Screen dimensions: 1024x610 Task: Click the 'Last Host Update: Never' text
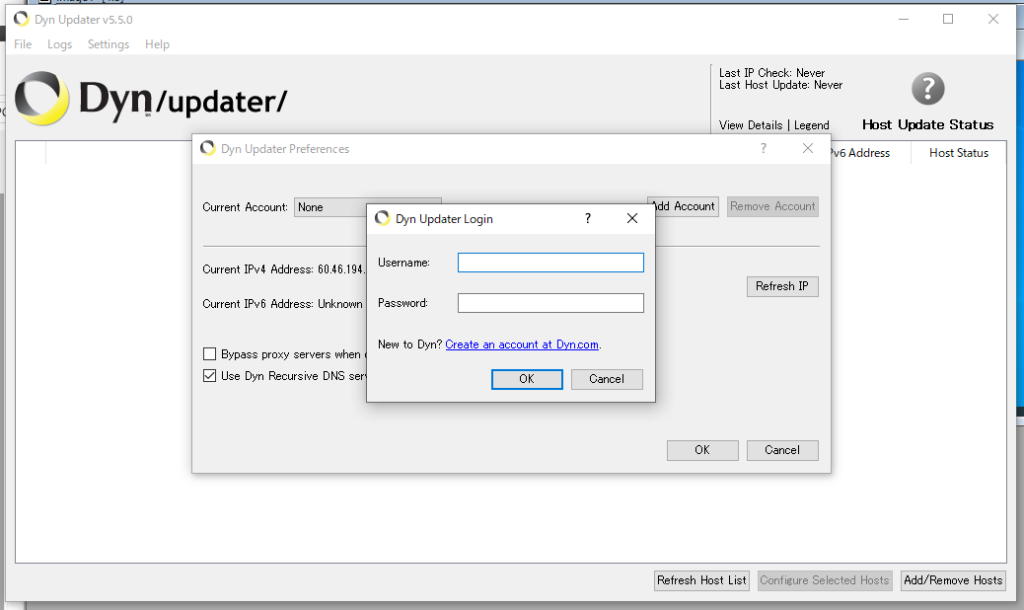[x=781, y=85]
